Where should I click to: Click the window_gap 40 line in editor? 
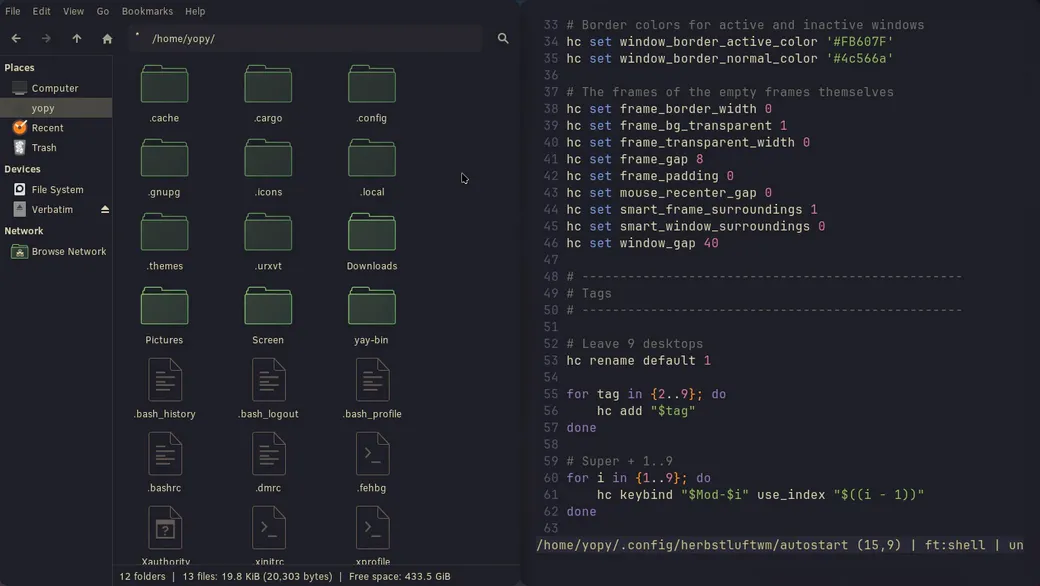(642, 243)
